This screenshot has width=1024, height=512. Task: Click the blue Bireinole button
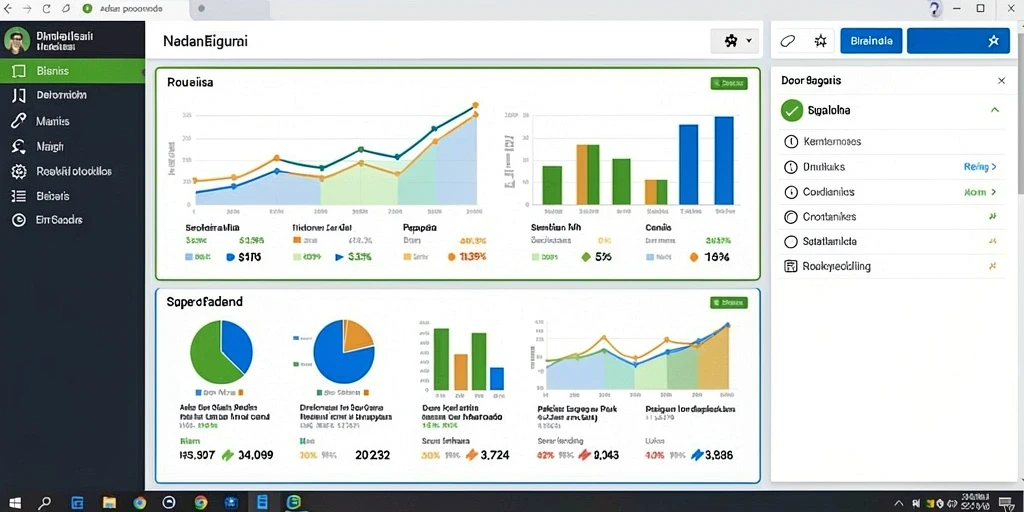point(871,40)
